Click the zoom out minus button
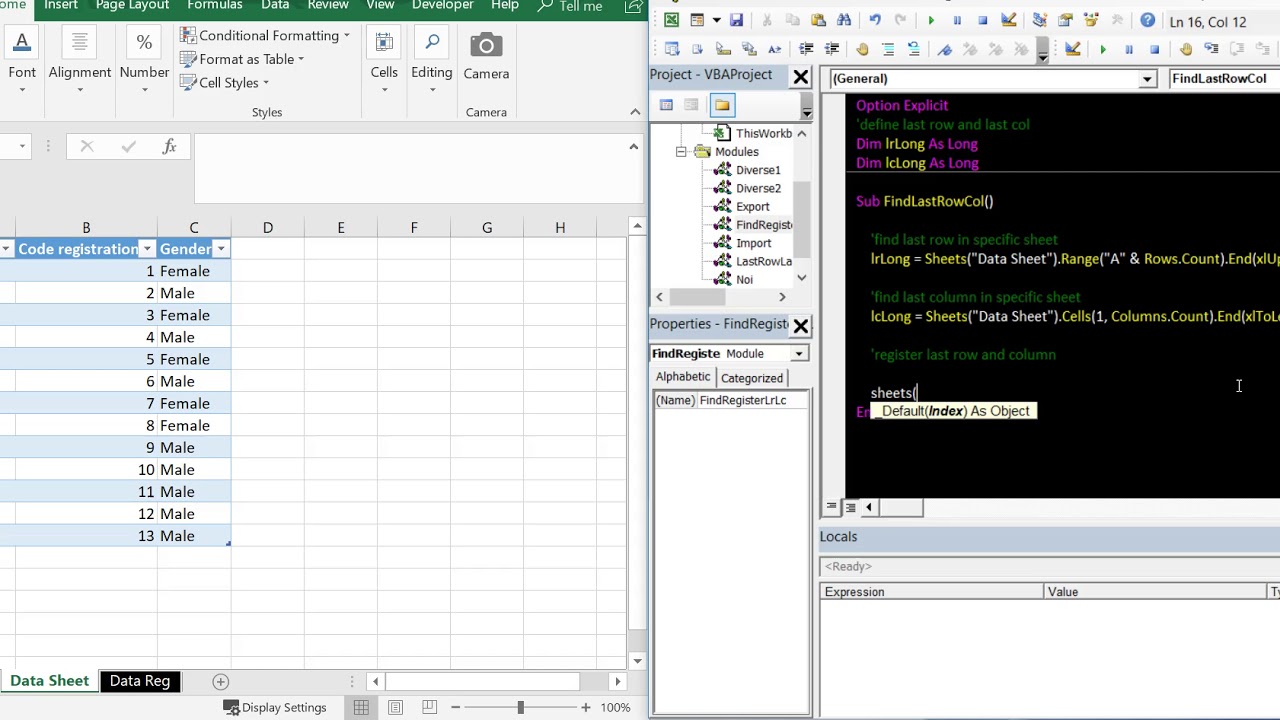 pyautogui.click(x=456, y=708)
